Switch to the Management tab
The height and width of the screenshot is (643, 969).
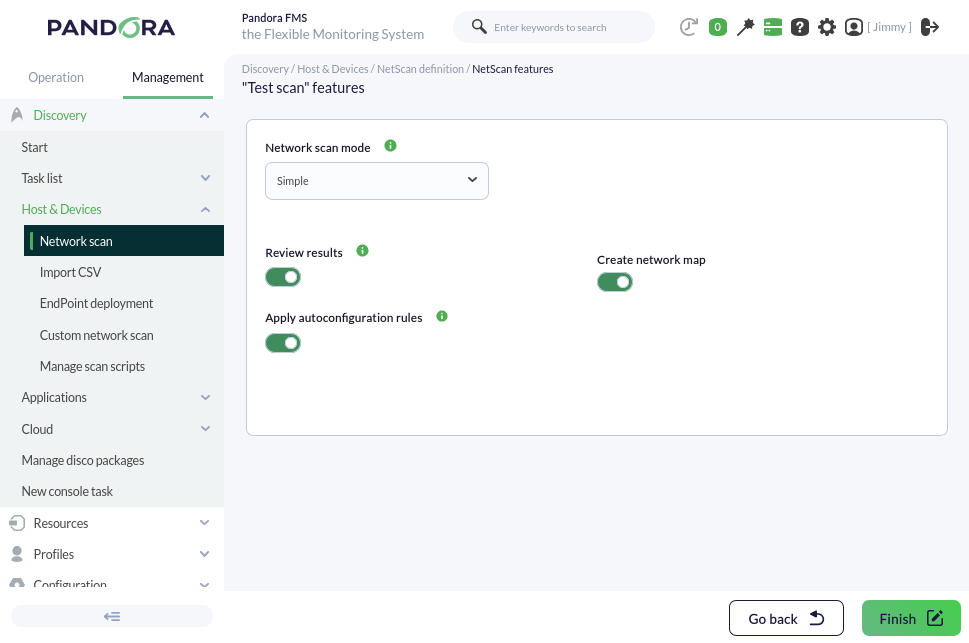[x=167, y=77]
